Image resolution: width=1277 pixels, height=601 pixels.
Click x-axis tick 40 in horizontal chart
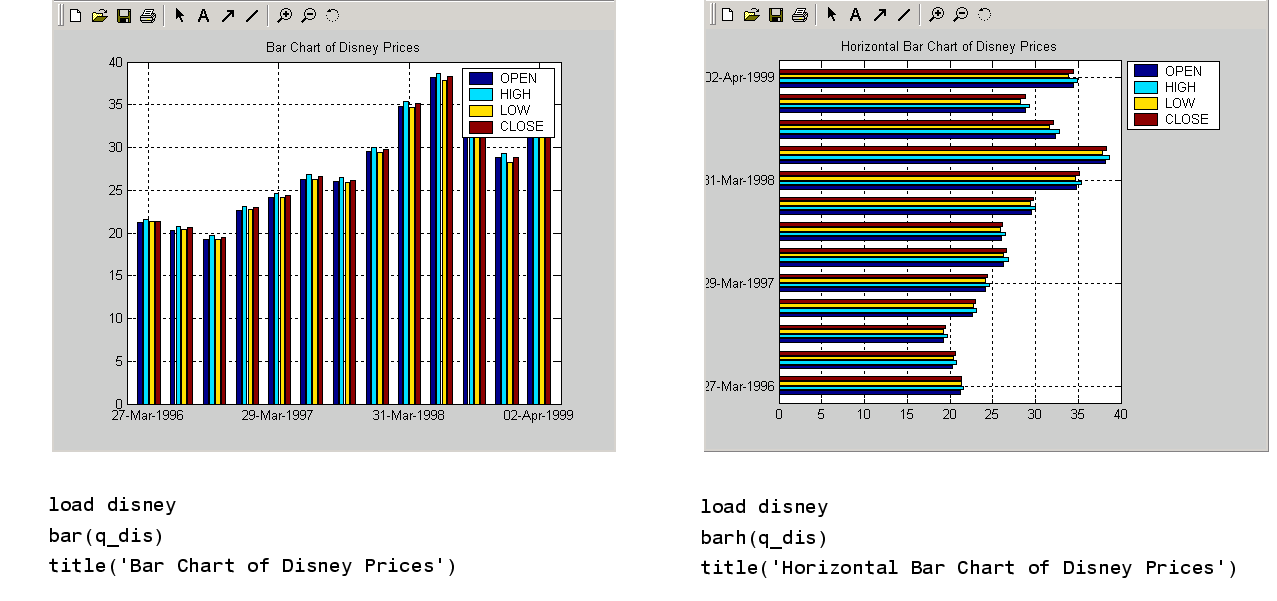coord(1120,413)
